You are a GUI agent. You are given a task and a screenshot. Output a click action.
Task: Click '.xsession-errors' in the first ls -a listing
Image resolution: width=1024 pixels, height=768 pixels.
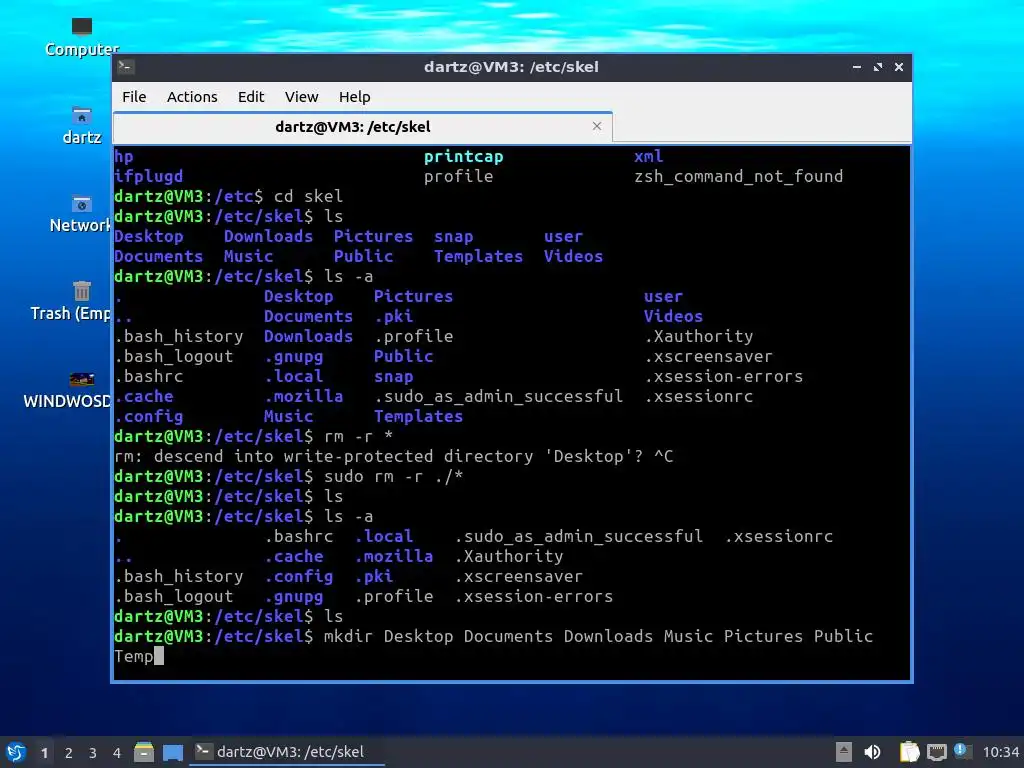click(724, 376)
